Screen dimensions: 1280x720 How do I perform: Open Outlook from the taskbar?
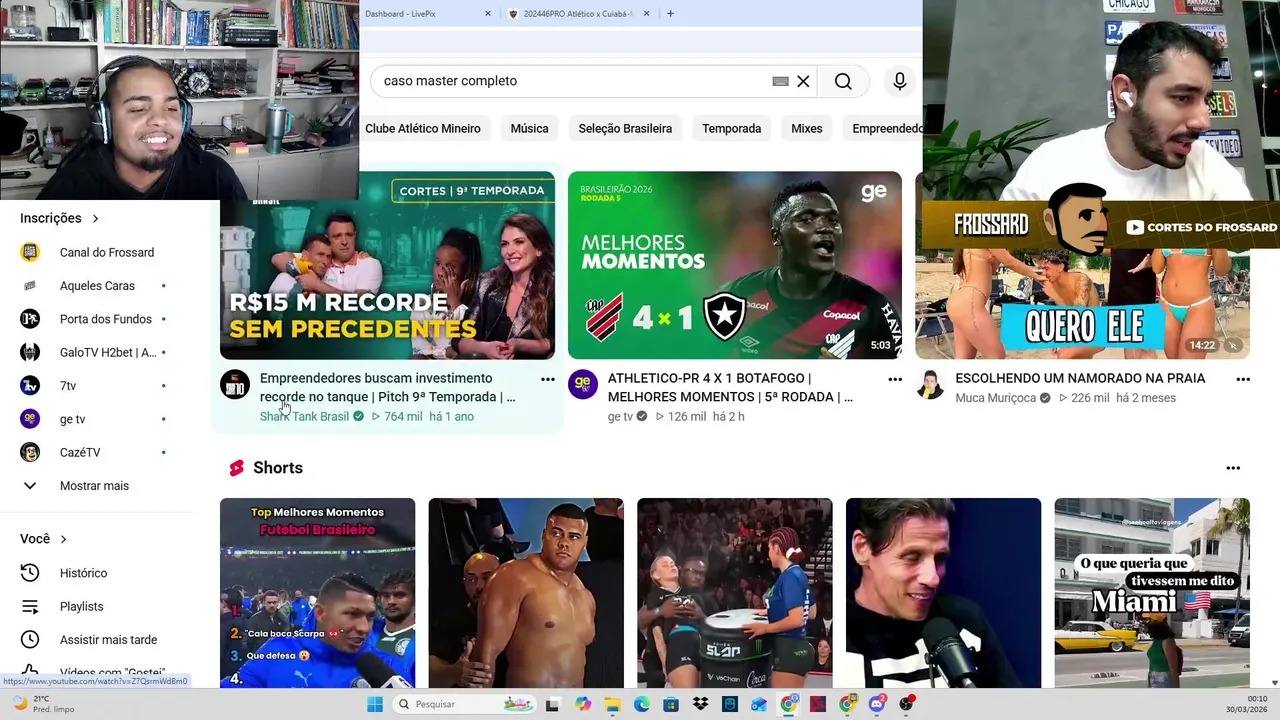point(759,704)
